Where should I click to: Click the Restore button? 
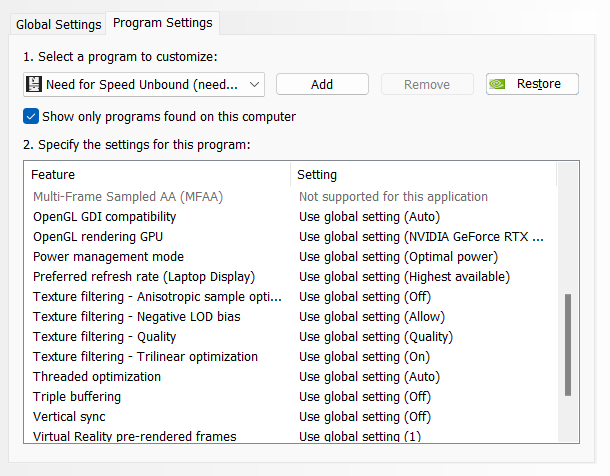[532, 84]
